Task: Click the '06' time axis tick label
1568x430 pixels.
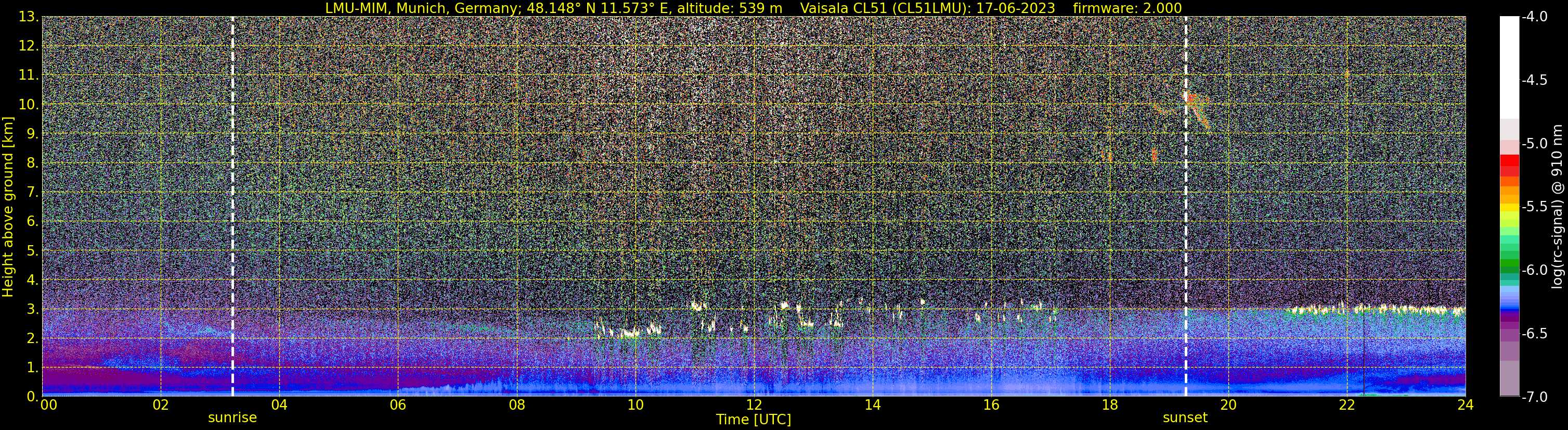Action: (397, 405)
